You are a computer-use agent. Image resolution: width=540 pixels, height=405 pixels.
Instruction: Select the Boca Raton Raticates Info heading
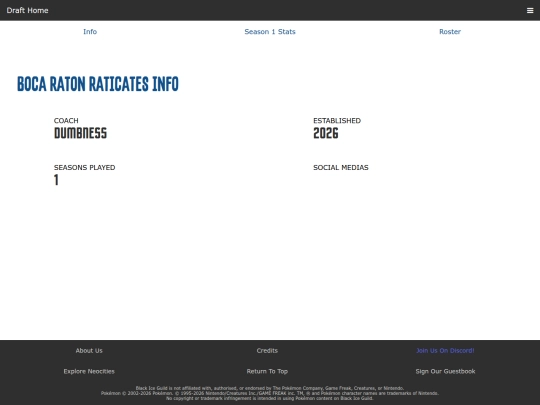click(x=98, y=84)
